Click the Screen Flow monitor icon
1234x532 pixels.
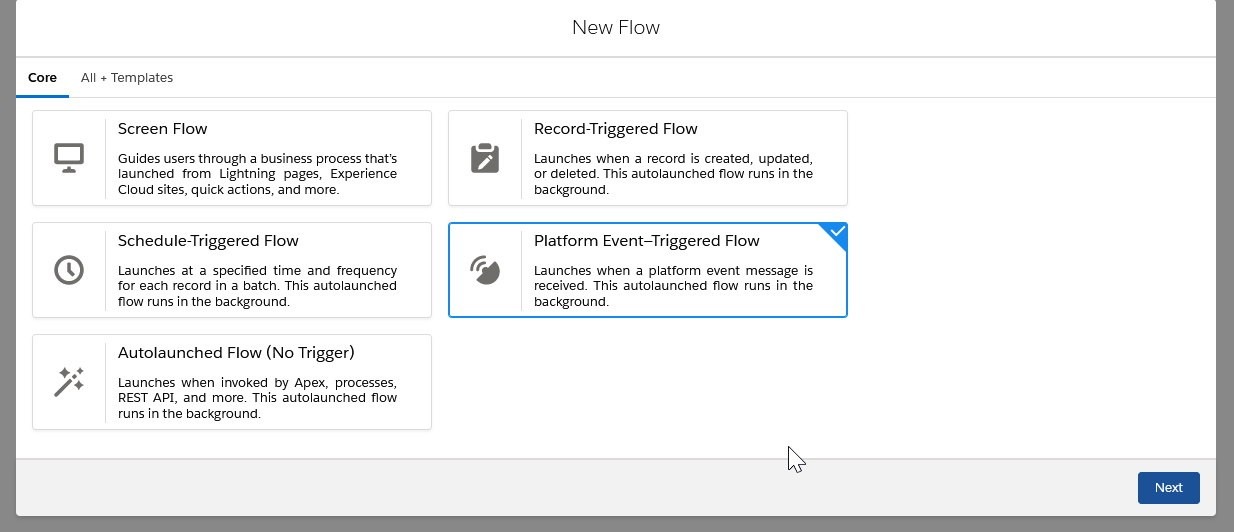coord(69,158)
